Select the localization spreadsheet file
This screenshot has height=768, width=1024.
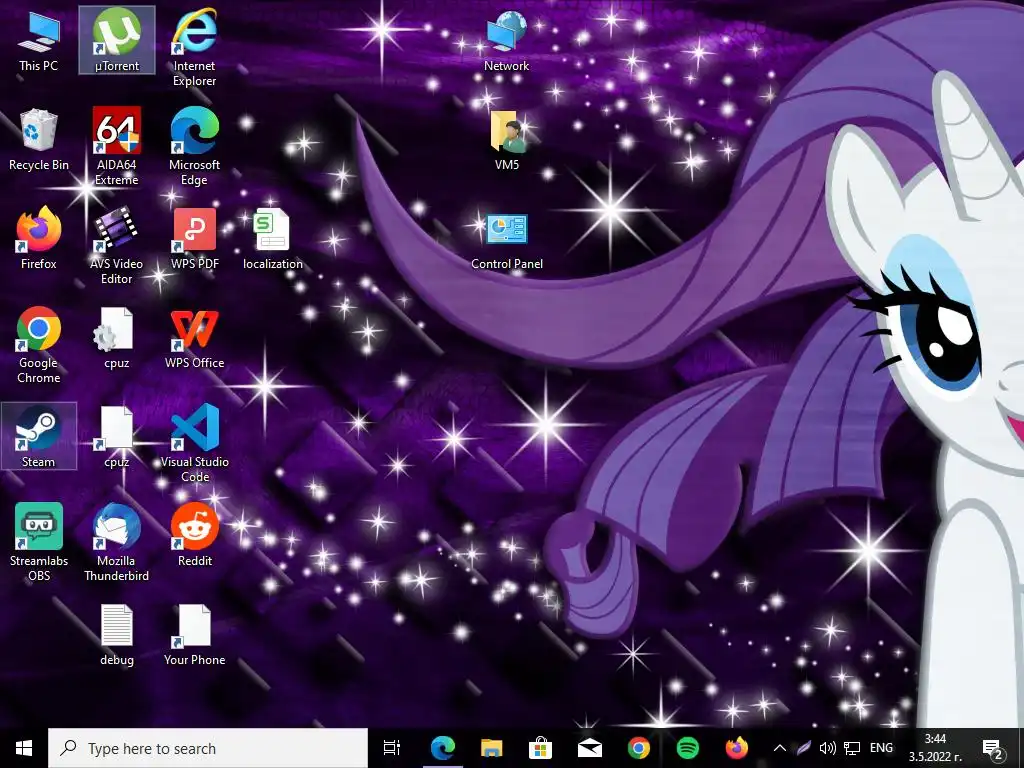273,239
